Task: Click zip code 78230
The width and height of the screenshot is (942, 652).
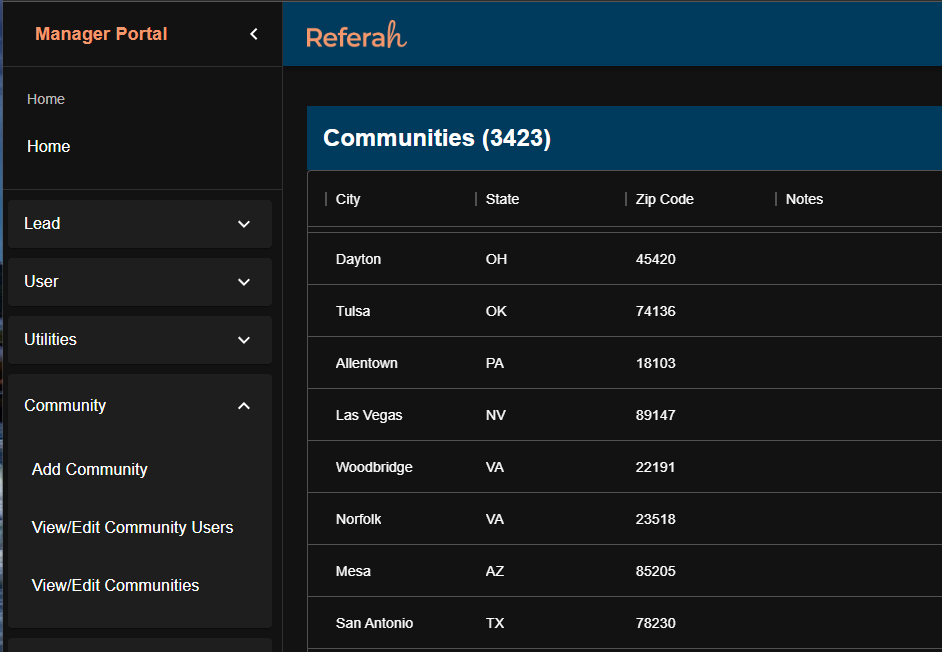Action: [x=655, y=623]
